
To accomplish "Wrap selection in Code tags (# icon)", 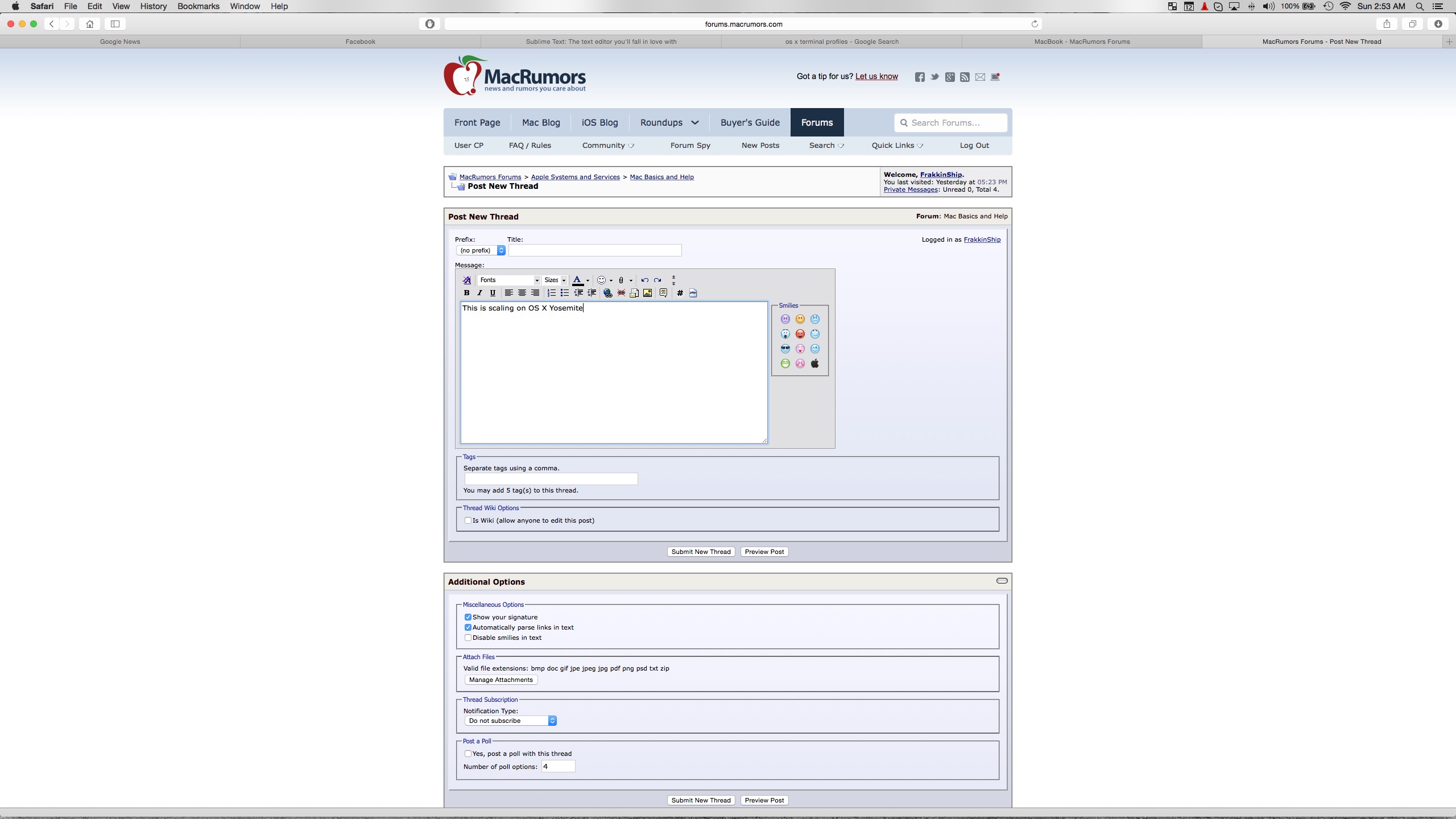I will click(x=680, y=293).
